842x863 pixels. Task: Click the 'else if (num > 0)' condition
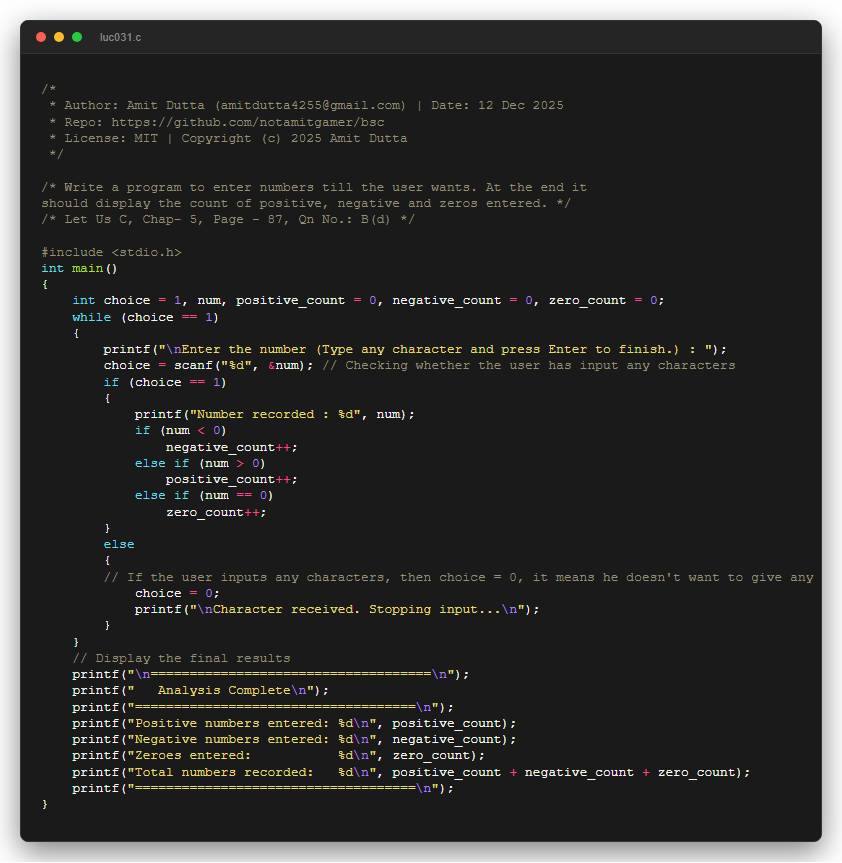[x=200, y=463]
